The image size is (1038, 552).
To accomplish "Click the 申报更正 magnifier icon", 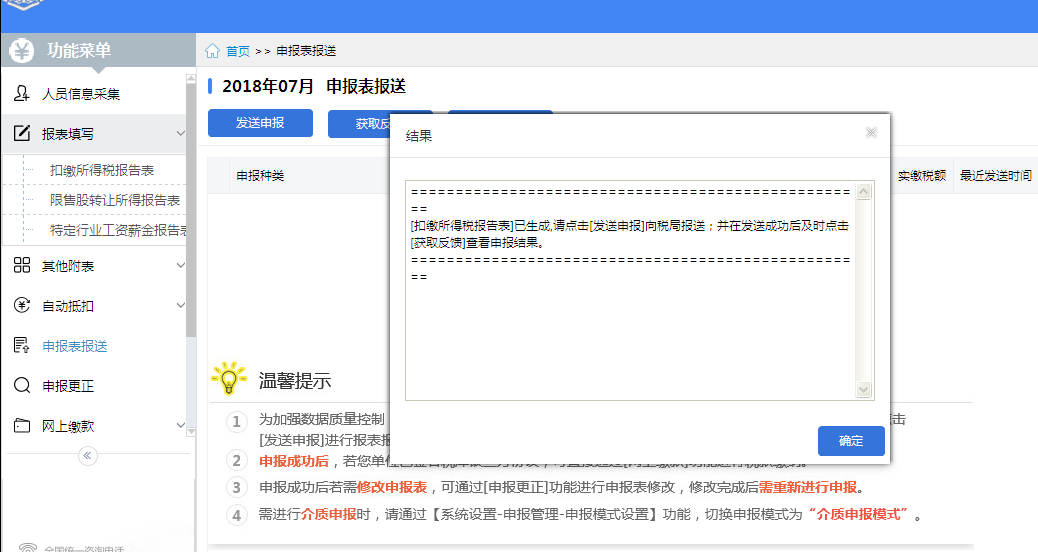I will [x=22, y=385].
